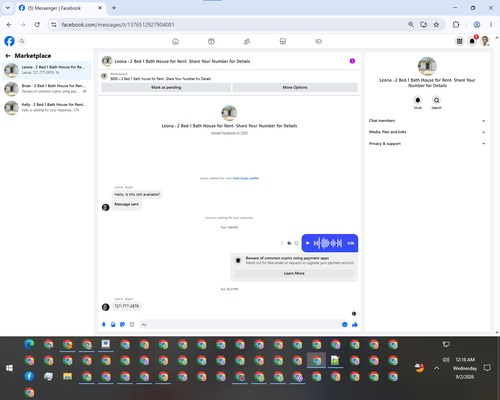Image resolution: width=500 pixels, height=400 pixels.
Task: Mute this conversation with the bell
Action: pos(418,100)
